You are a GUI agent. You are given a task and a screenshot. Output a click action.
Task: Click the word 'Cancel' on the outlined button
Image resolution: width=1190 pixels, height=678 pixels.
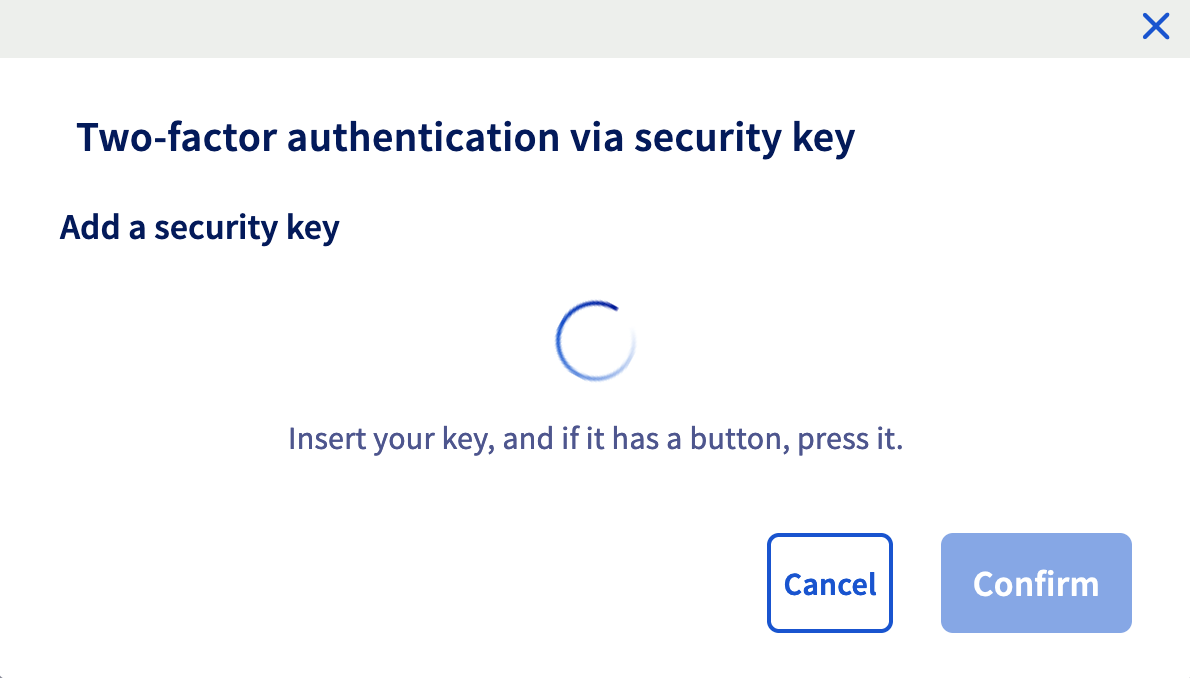tap(829, 583)
